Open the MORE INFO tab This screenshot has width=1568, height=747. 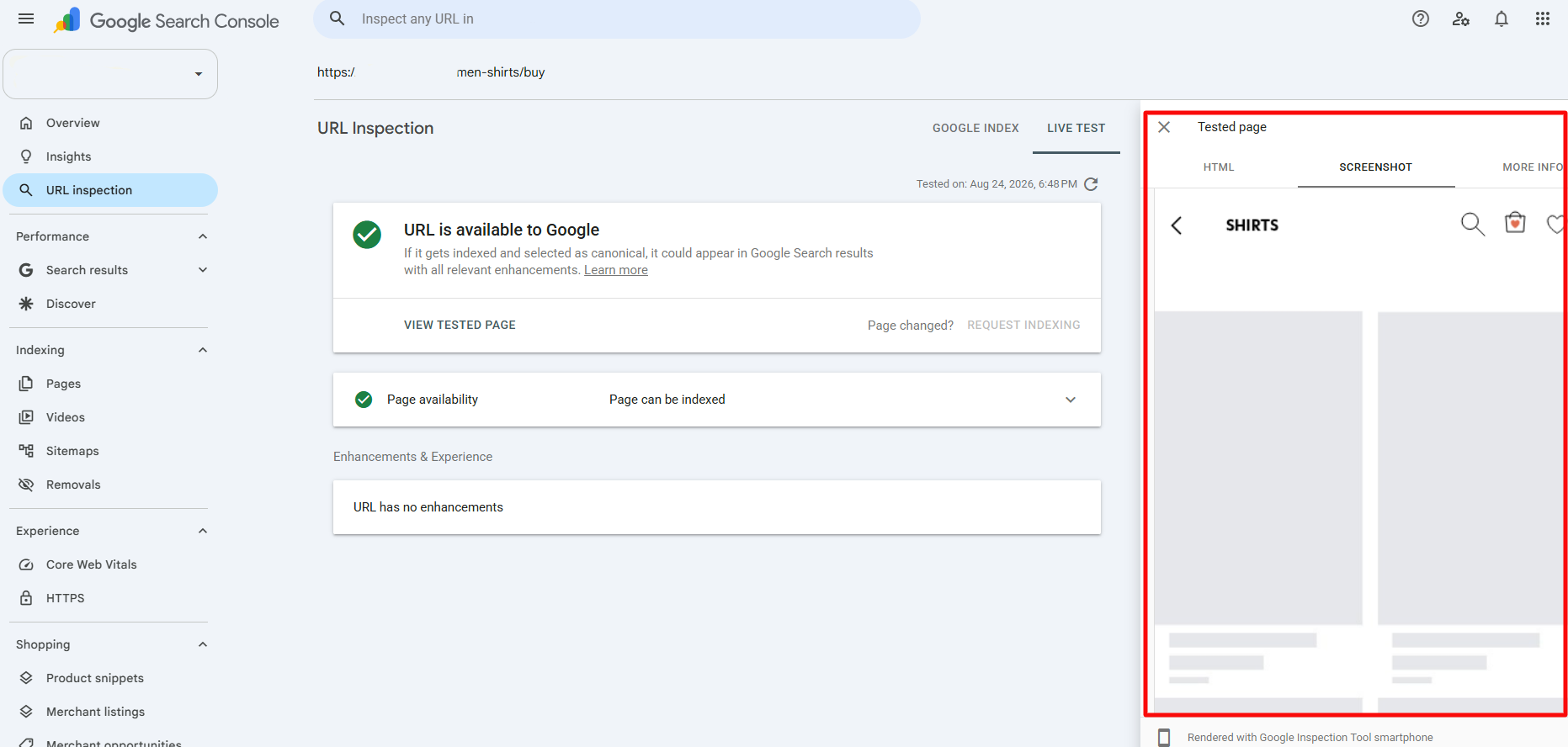click(x=1533, y=167)
